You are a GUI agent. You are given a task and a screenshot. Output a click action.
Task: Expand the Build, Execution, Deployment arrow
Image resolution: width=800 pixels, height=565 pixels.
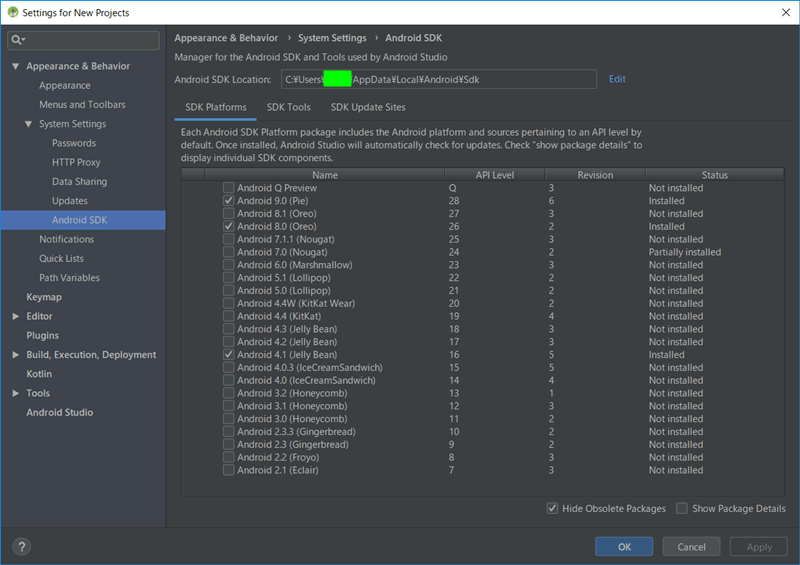15,355
